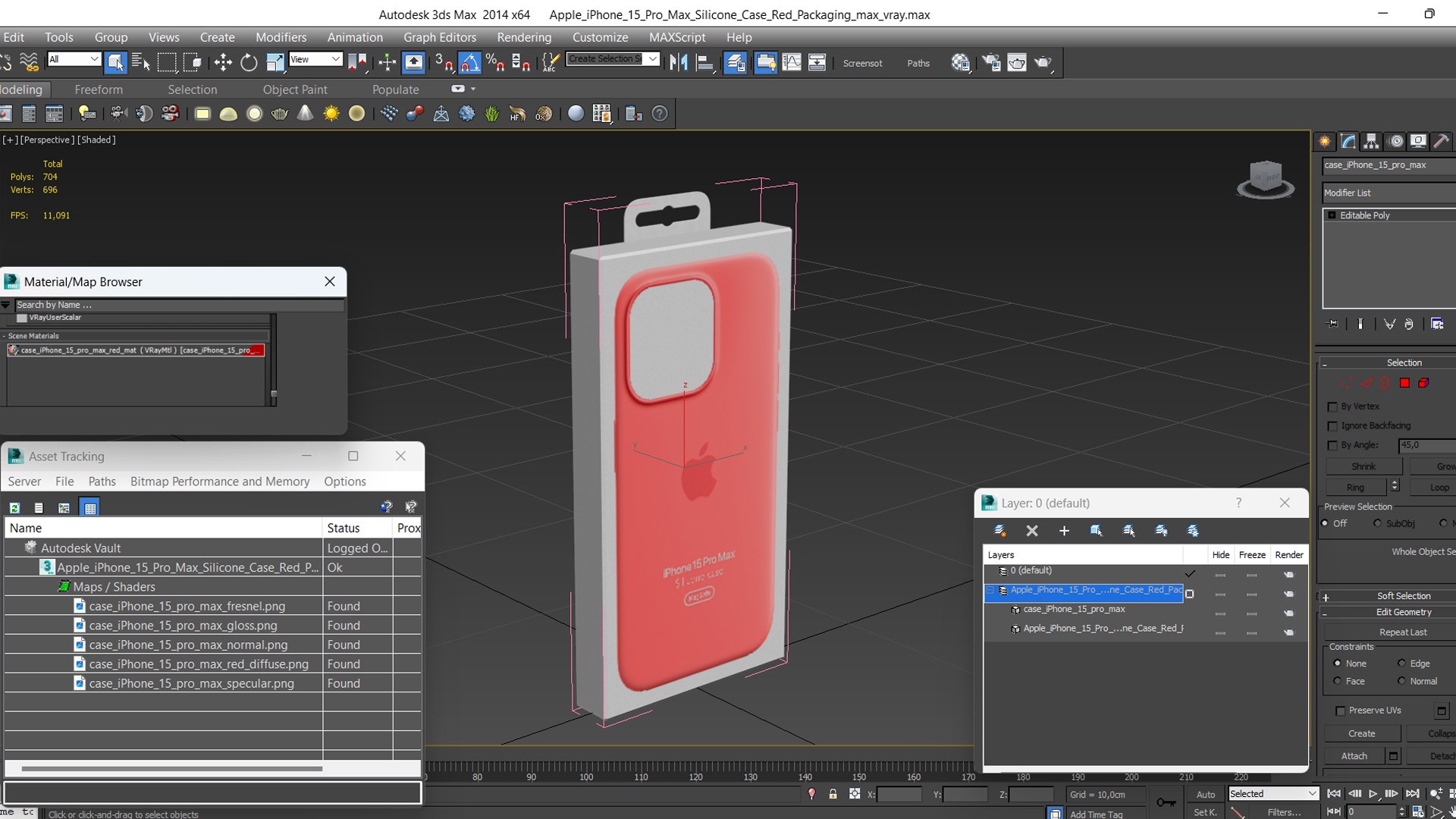Click the Repeat Last button
This screenshot has width=1456, height=819.
coord(1403,632)
